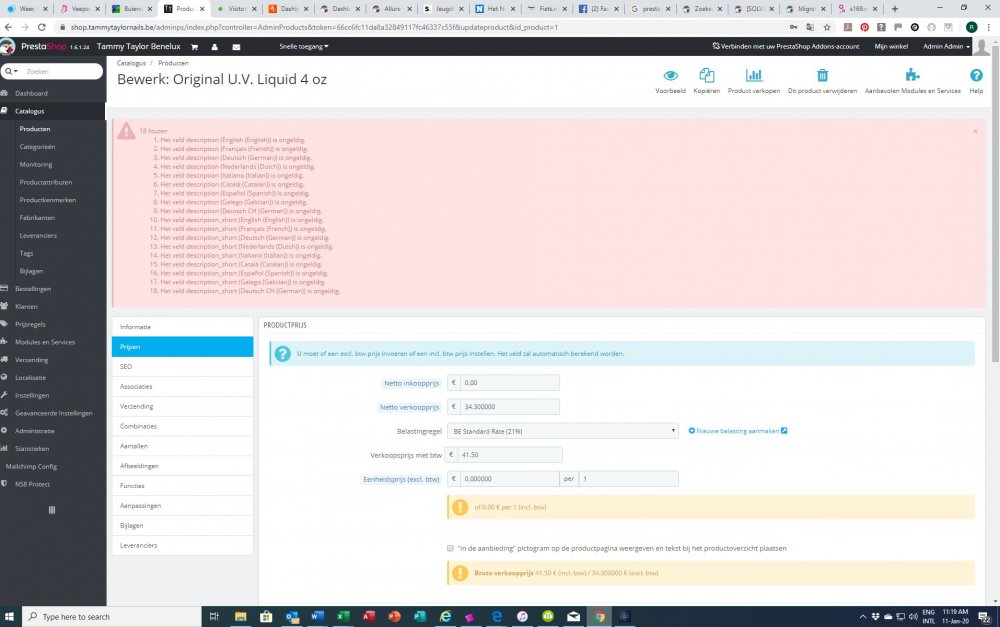Click the Voorbeeld eye icon
1000x627 pixels.
(670, 75)
